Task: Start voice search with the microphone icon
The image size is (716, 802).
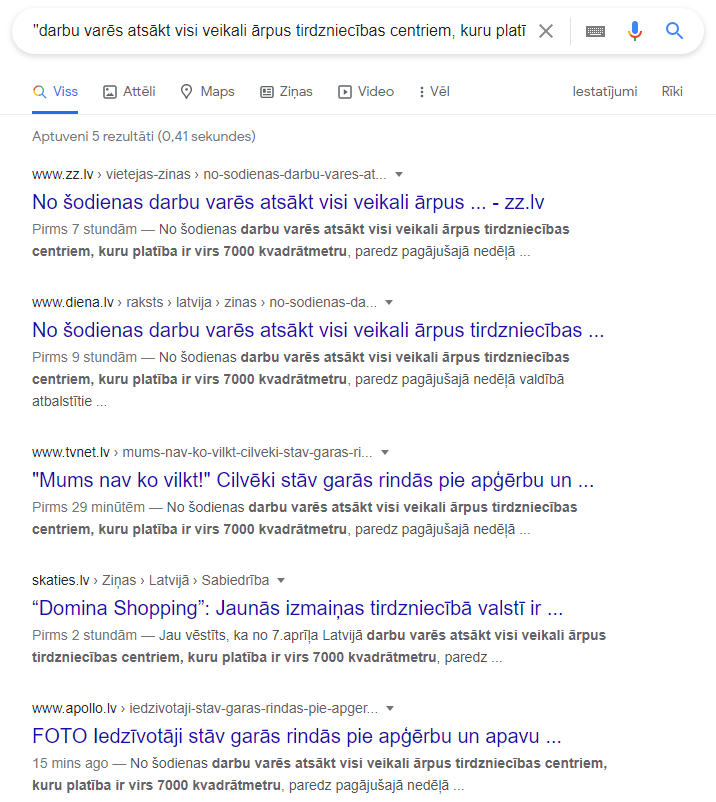Action: (x=635, y=31)
